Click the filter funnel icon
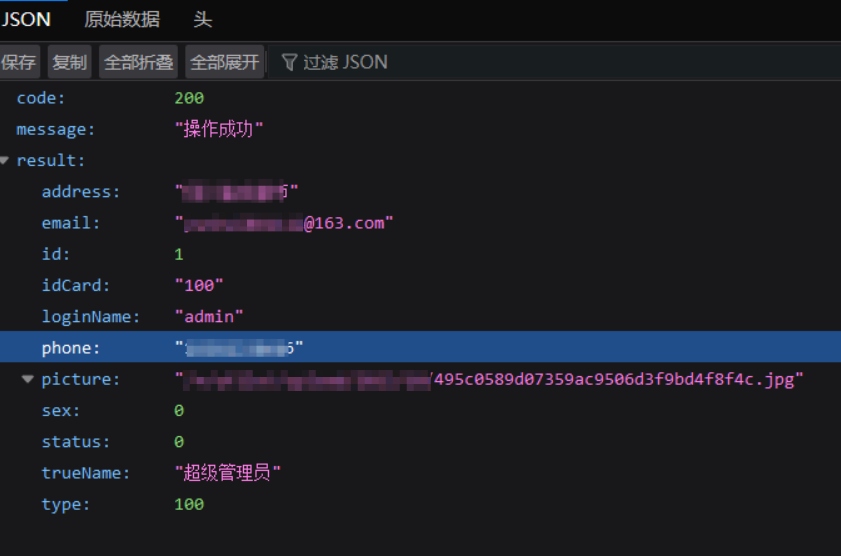The width and height of the screenshot is (841, 556). 289,62
